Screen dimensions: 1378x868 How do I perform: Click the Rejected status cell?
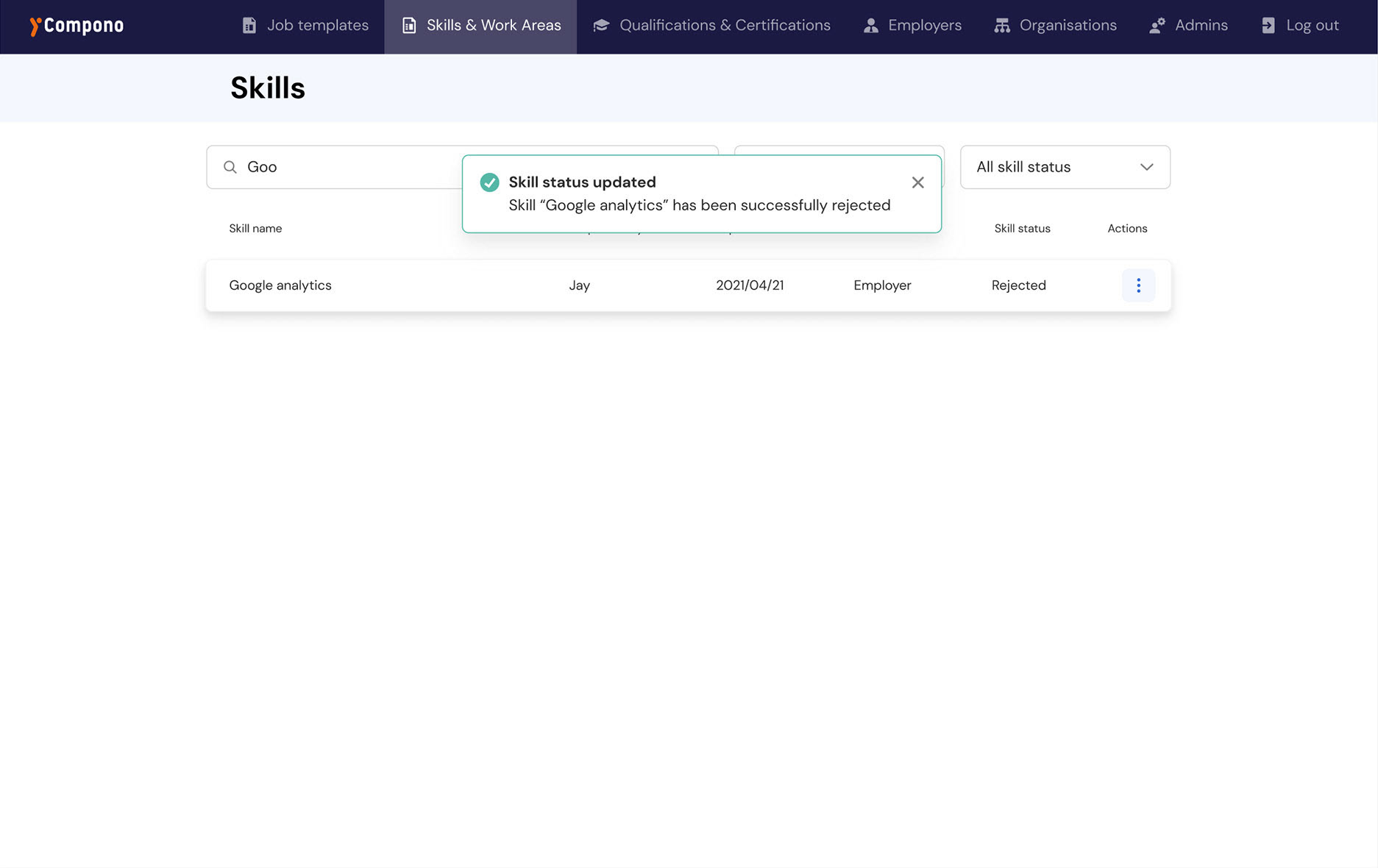(1018, 285)
